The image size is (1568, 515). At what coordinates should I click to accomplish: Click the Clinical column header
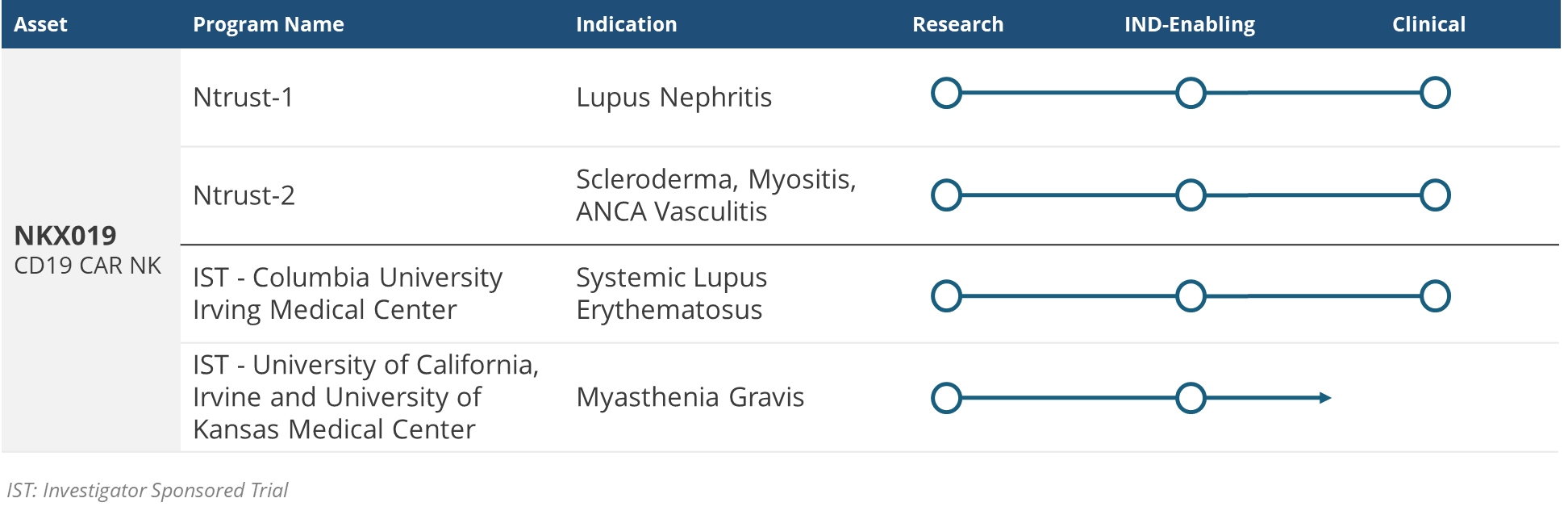[1428, 24]
